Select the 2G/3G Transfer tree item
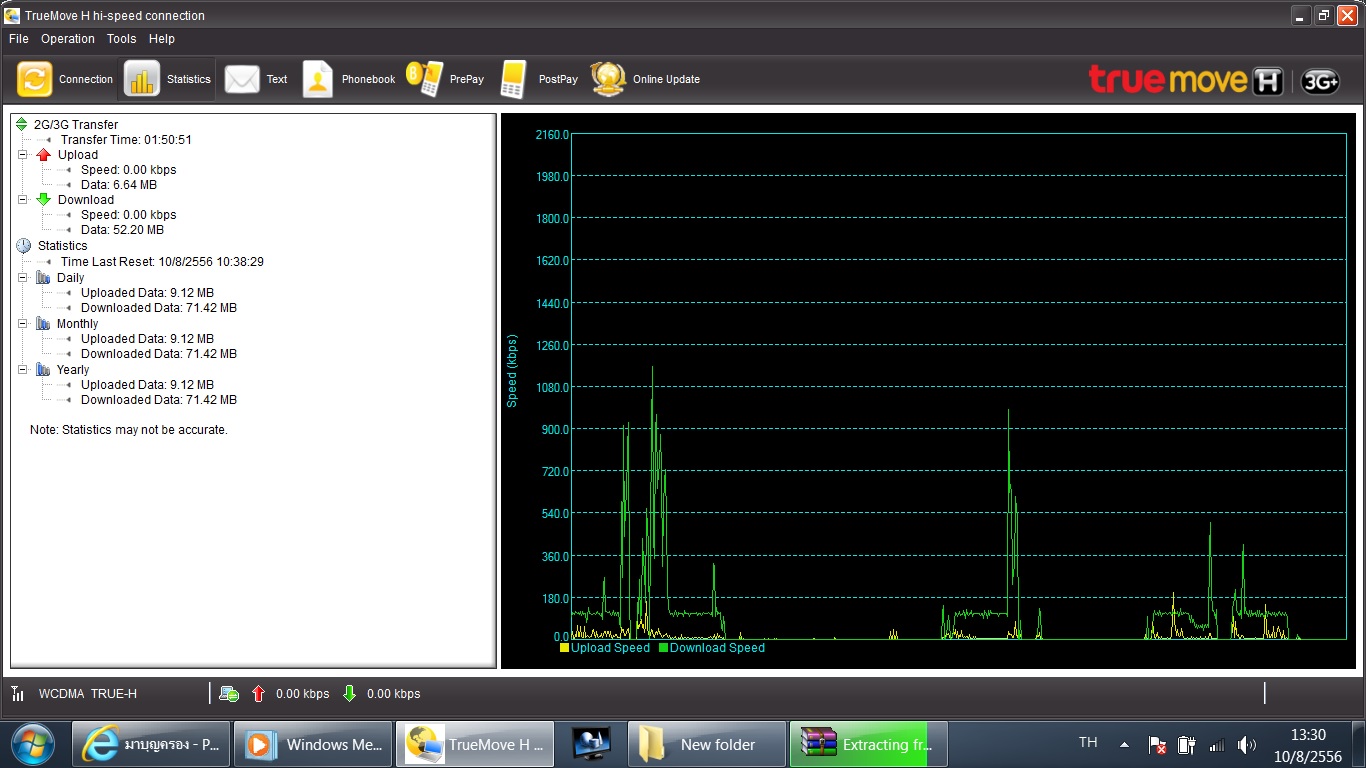This screenshot has height=768, width=1366. (75, 125)
